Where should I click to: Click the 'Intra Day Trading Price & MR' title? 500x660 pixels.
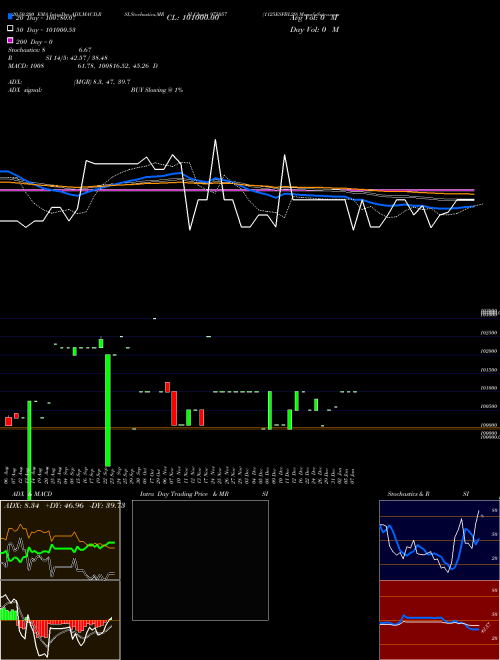coord(184,494)
